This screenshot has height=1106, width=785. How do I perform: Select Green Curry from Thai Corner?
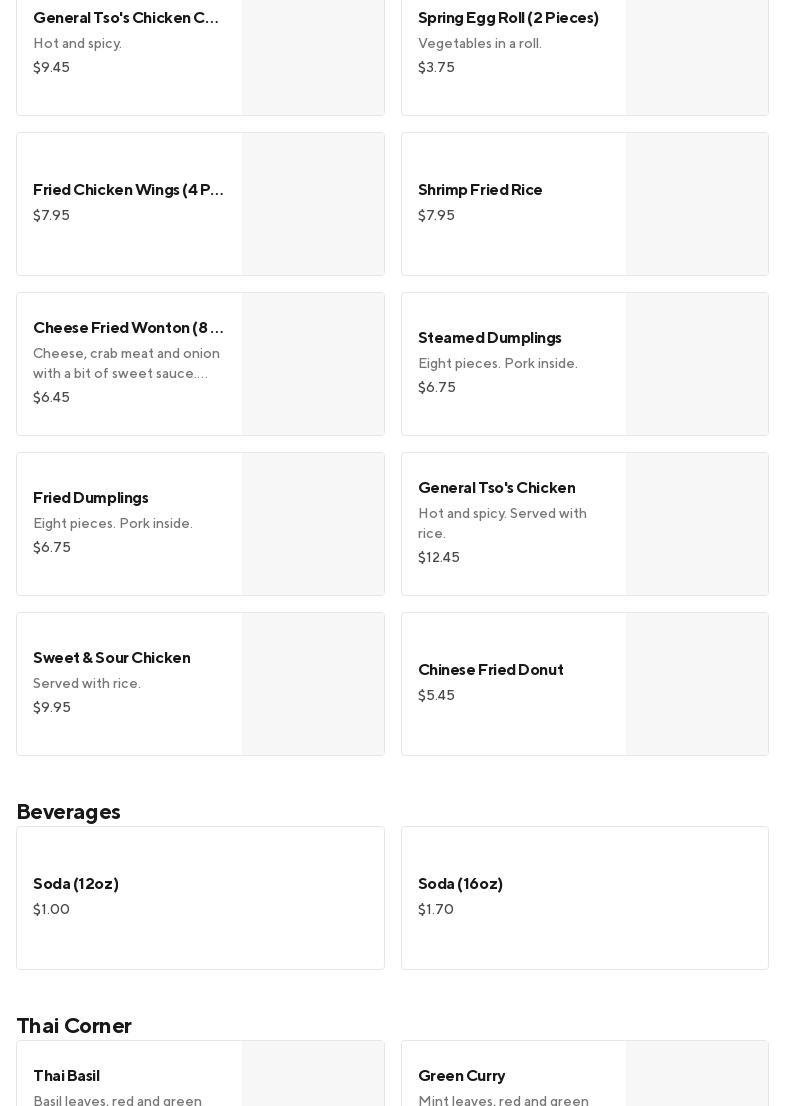[461, 1076]
